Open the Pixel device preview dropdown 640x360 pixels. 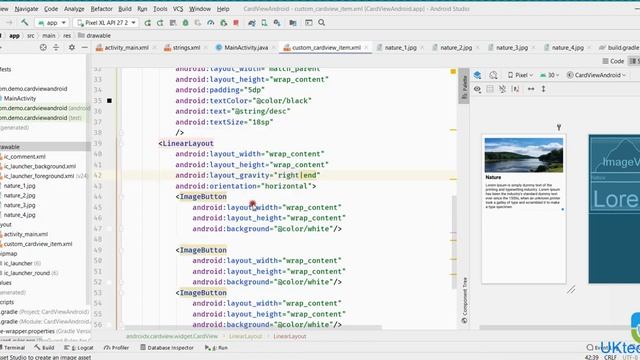click(x=520, y=75)
